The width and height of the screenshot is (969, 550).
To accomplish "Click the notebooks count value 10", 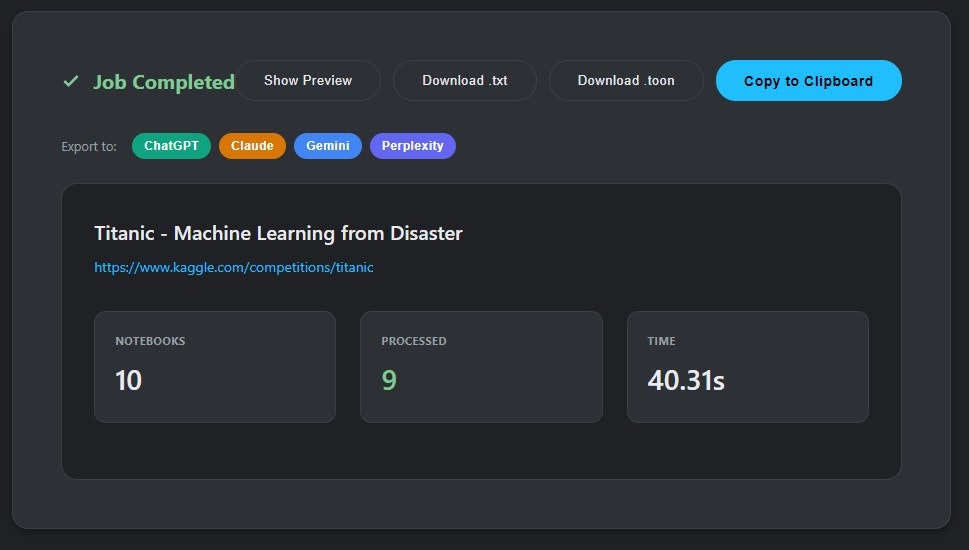I will [x=129, y=380].
